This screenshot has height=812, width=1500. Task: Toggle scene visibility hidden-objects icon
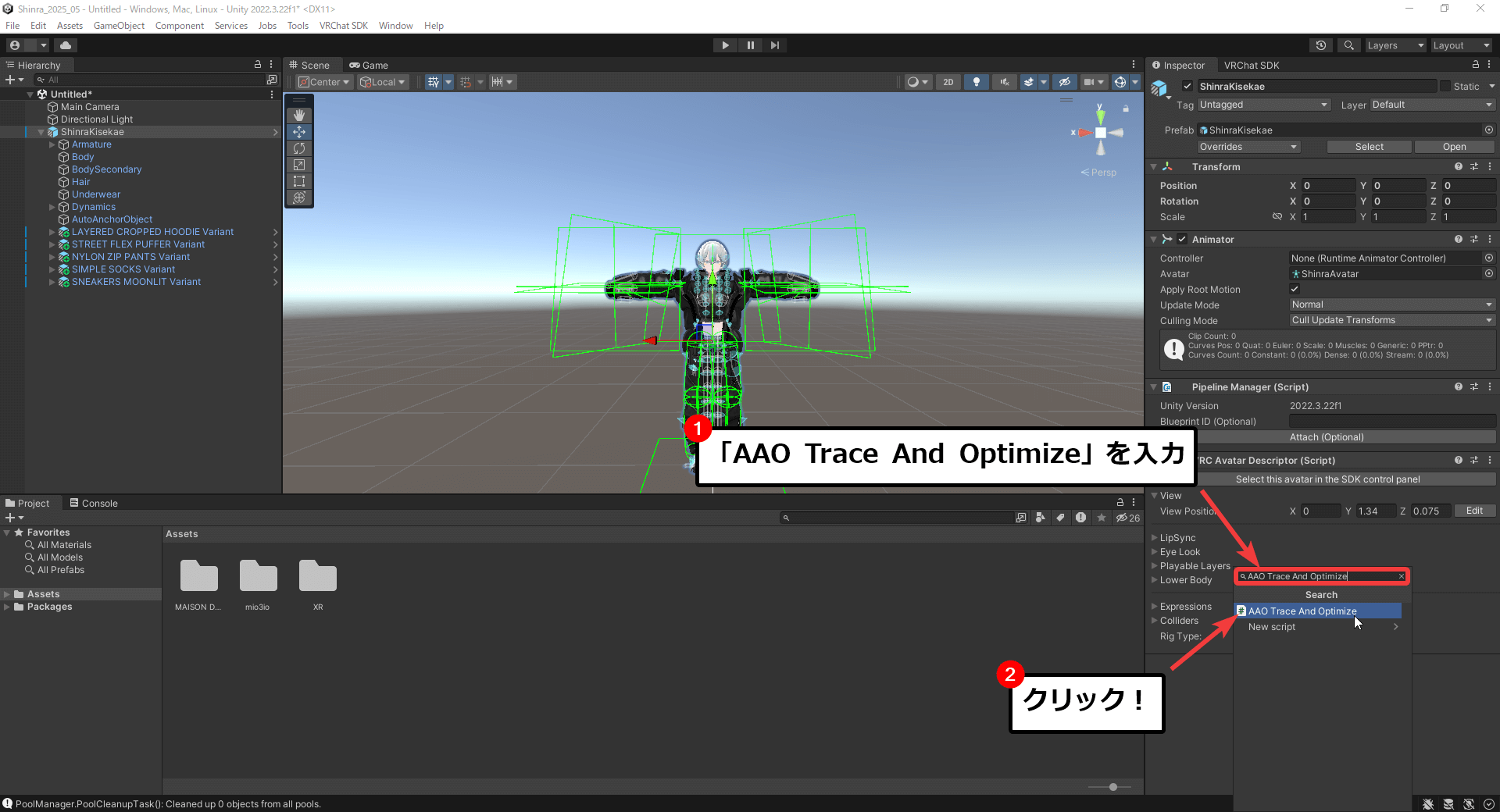[x=1064, y=82]
